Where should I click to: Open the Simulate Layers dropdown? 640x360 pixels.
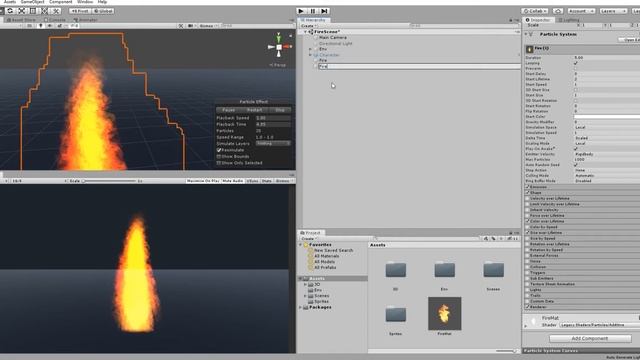point(273,144)
